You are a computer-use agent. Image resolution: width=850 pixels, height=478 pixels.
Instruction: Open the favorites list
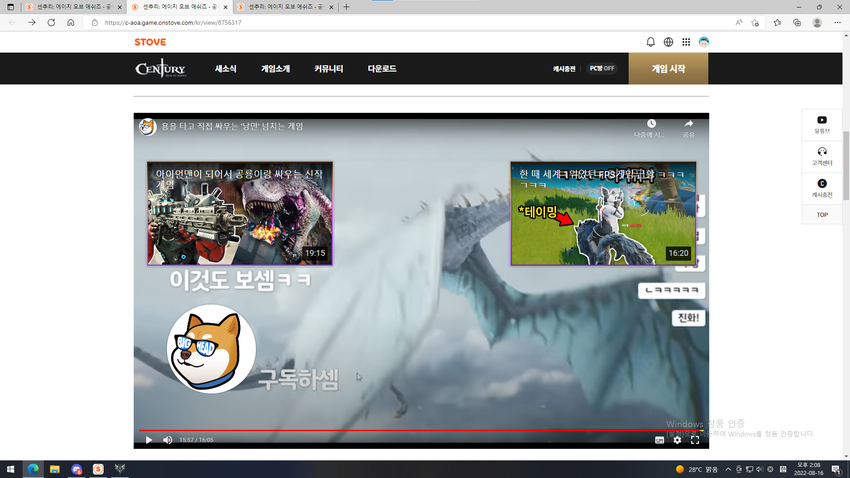pos(777,23)
